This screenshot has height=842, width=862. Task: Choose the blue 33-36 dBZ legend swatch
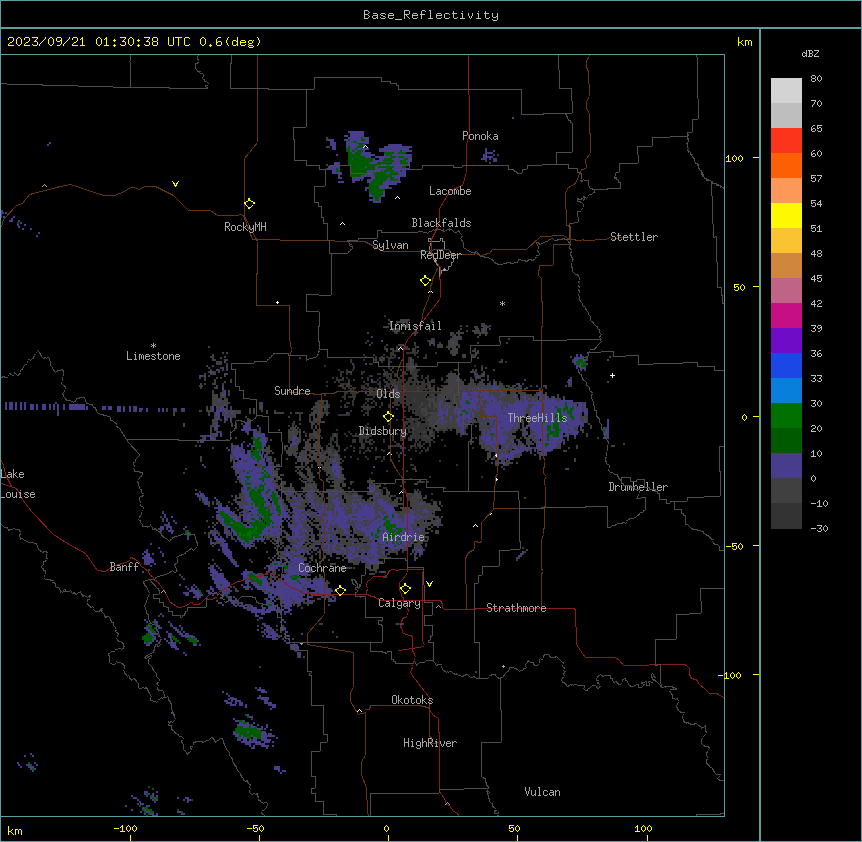[x=786, y=365]
